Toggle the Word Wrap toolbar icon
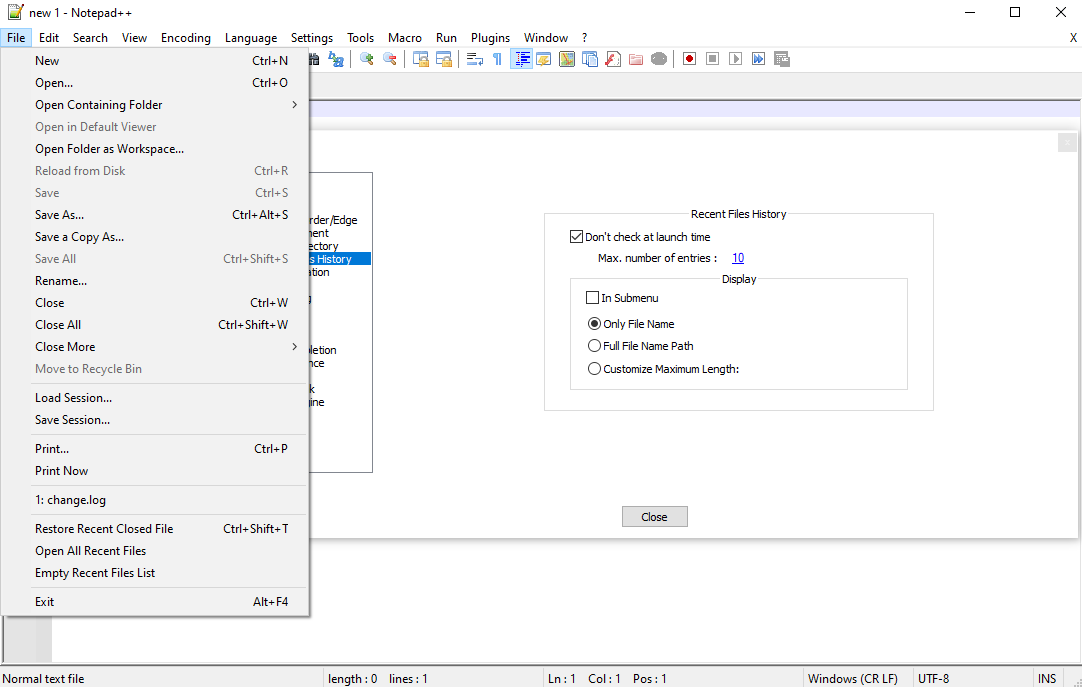The width and height of the screenshot is (1082, 687). (475, 59)
